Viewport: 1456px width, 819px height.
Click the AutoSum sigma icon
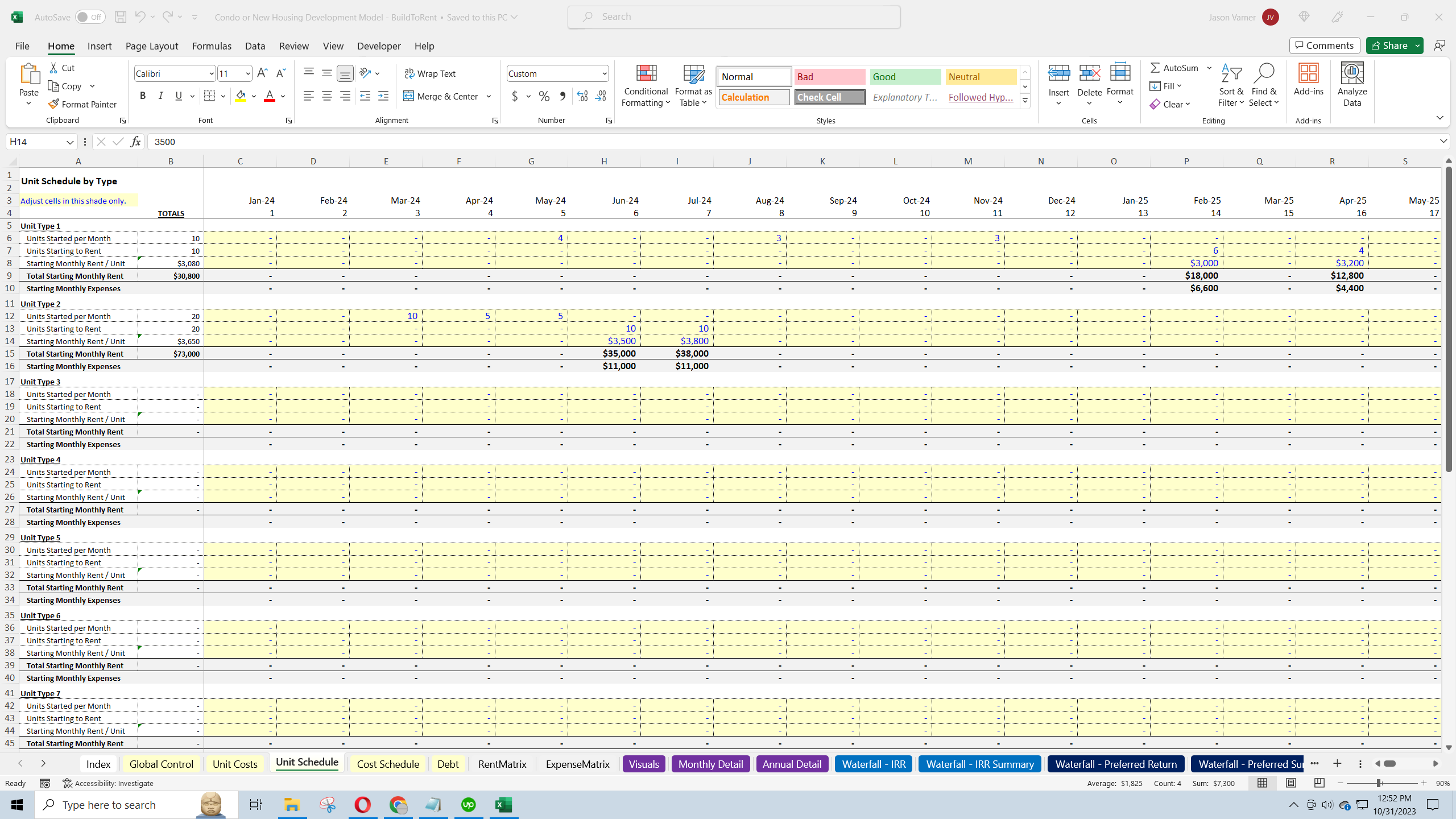tap(1155, 68)
